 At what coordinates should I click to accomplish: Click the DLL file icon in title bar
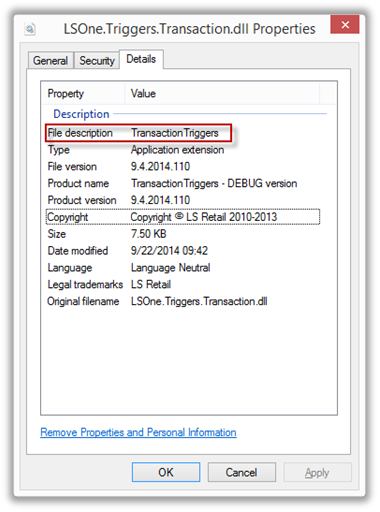click(30, 29)
